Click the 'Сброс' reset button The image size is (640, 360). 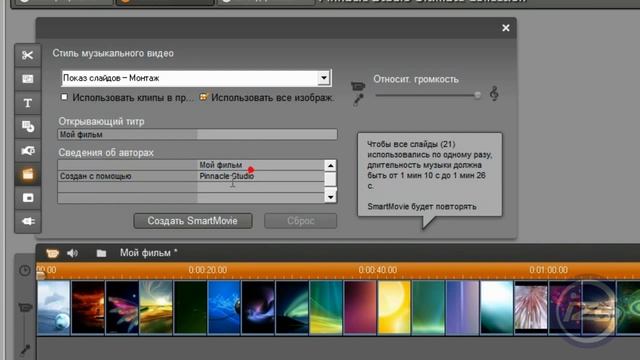[300, 221]
